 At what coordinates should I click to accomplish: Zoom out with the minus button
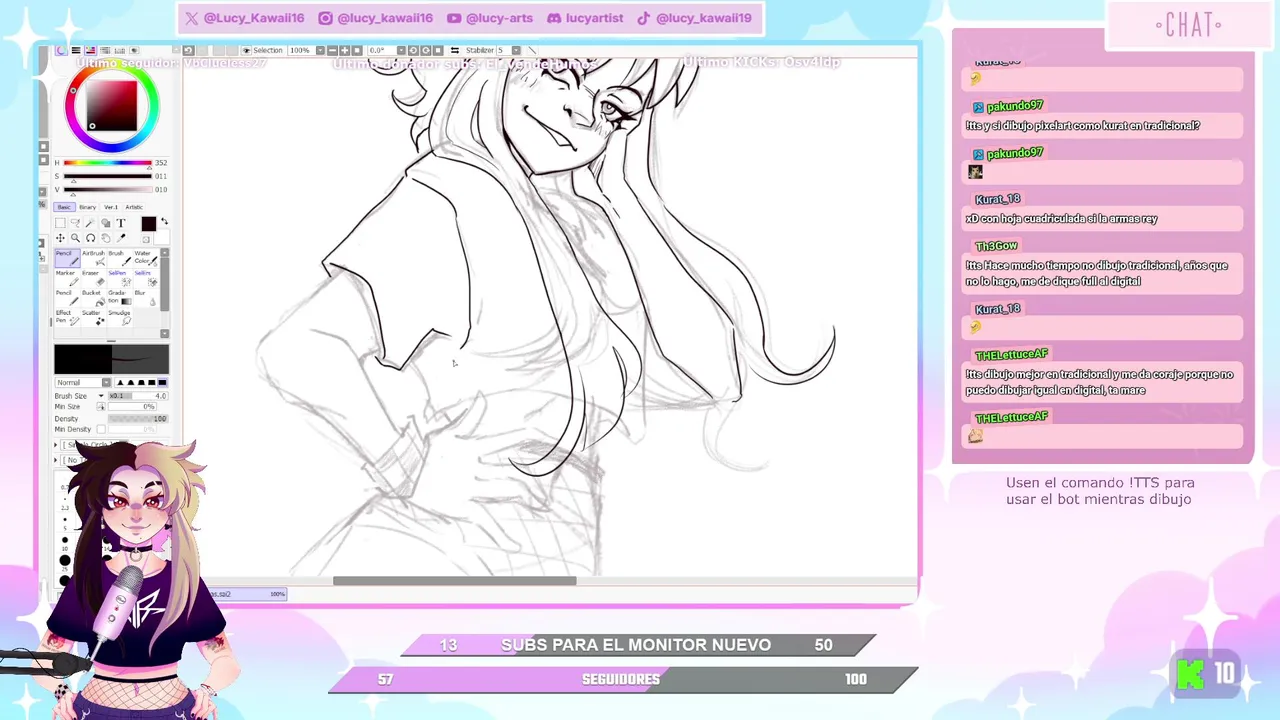(x=333, y=50)
